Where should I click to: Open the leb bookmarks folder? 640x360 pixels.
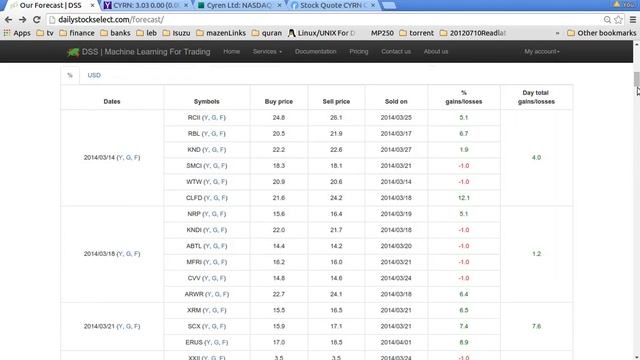point(147,33)
